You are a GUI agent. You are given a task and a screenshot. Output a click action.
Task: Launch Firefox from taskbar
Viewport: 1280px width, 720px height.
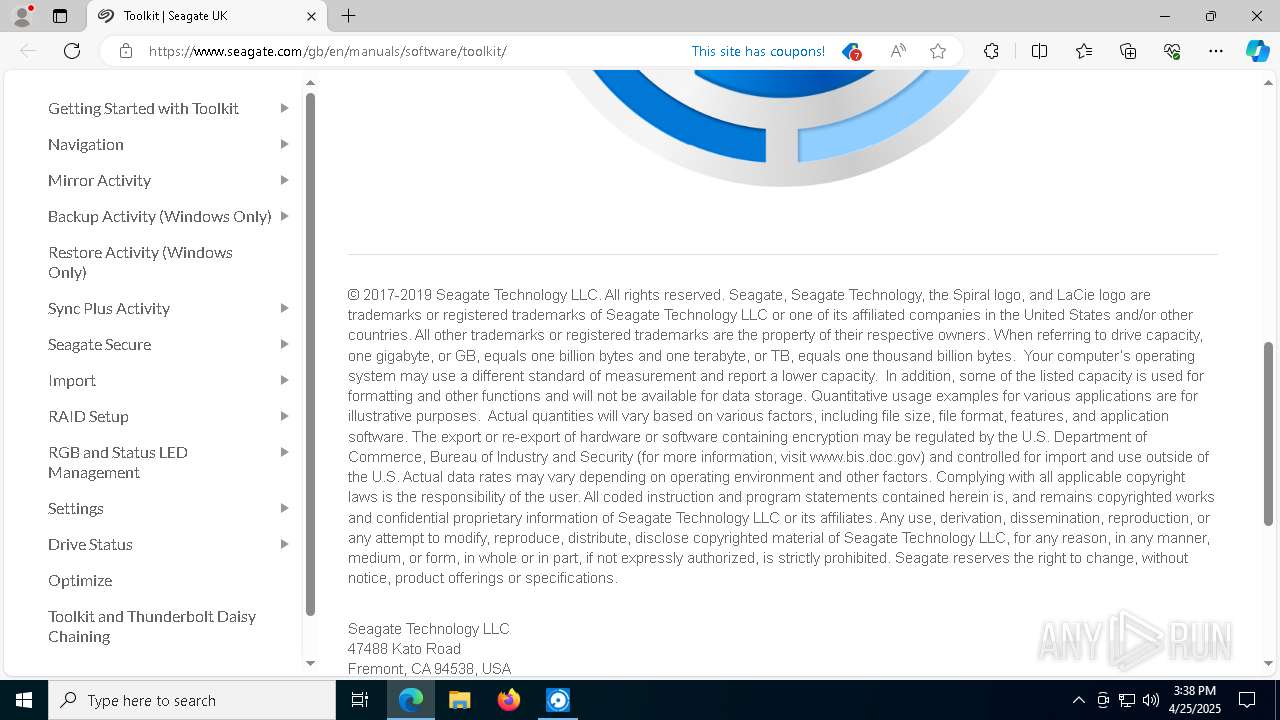point(509,700)
